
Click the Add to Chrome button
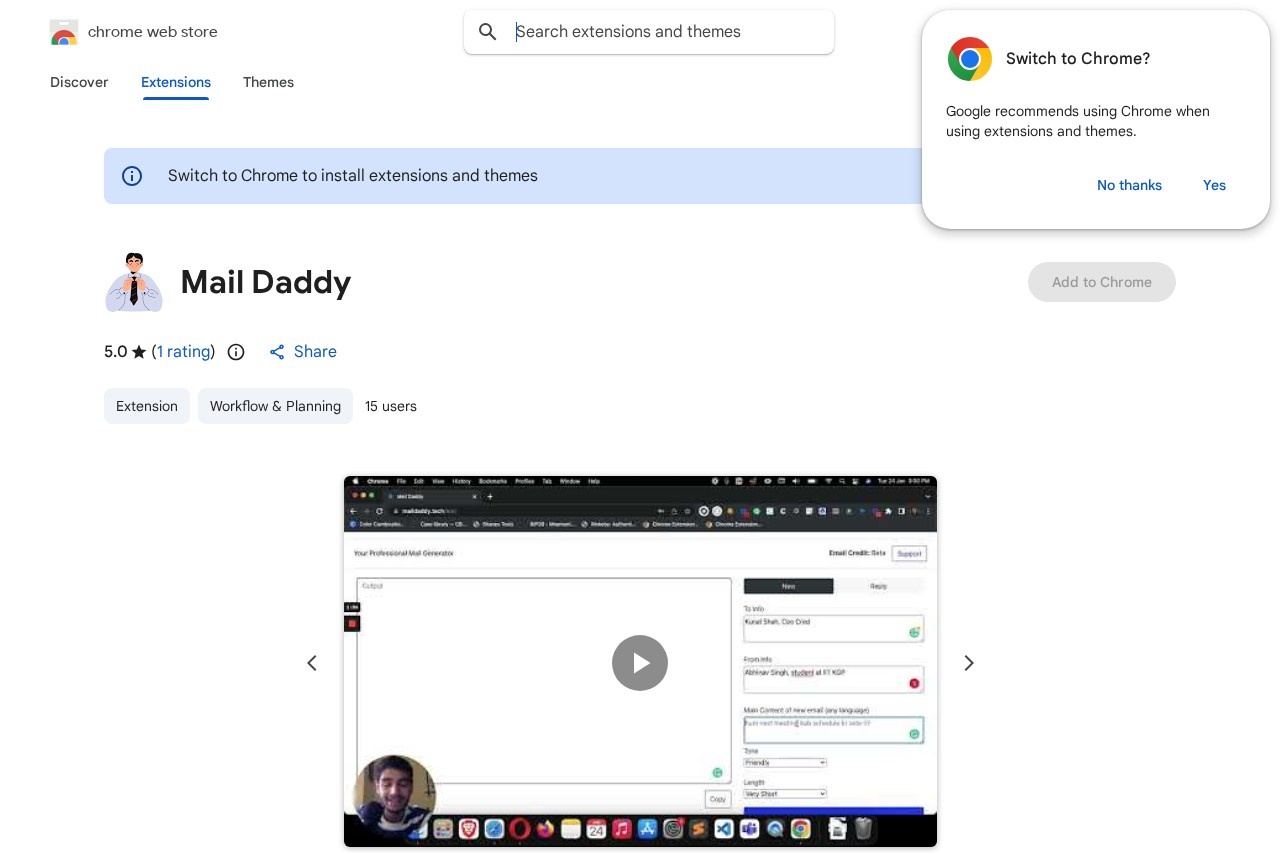pos(1102,282)
